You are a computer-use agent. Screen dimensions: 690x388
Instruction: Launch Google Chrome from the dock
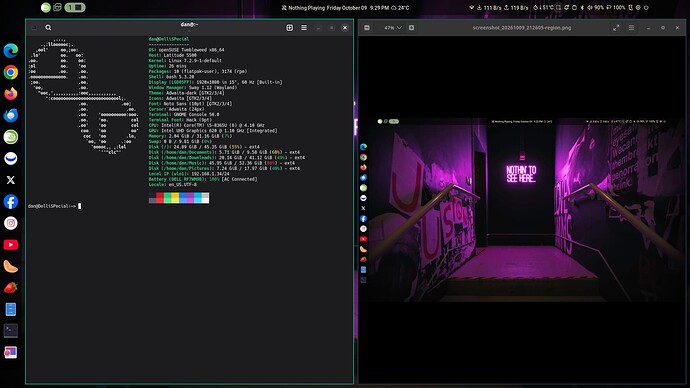point(11,72)
